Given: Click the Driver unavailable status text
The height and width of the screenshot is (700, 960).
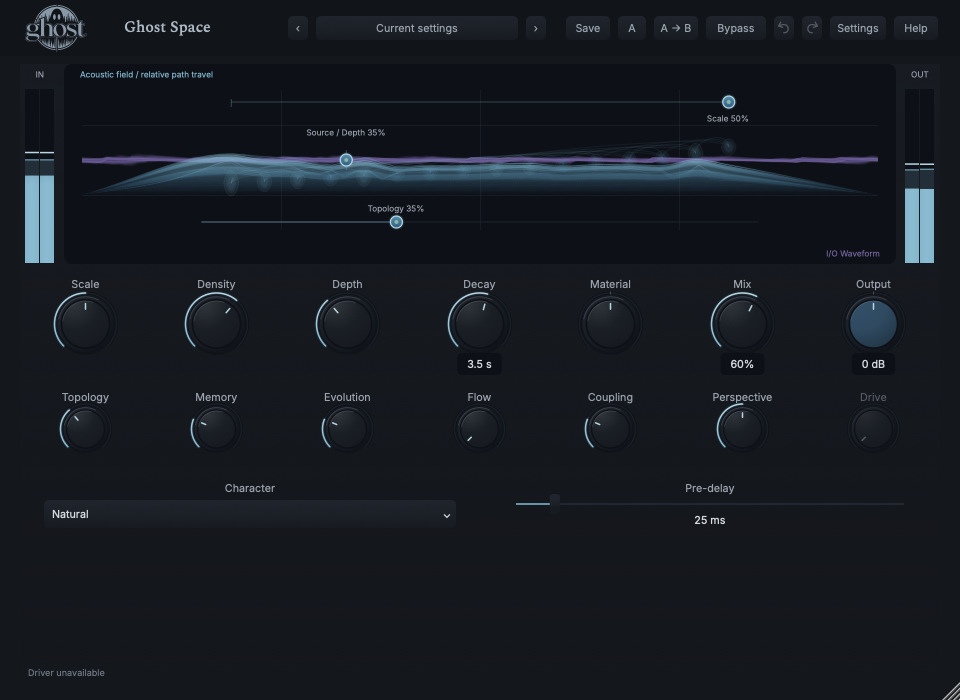Looking at the screenshot, I should [x=66, y=672].
